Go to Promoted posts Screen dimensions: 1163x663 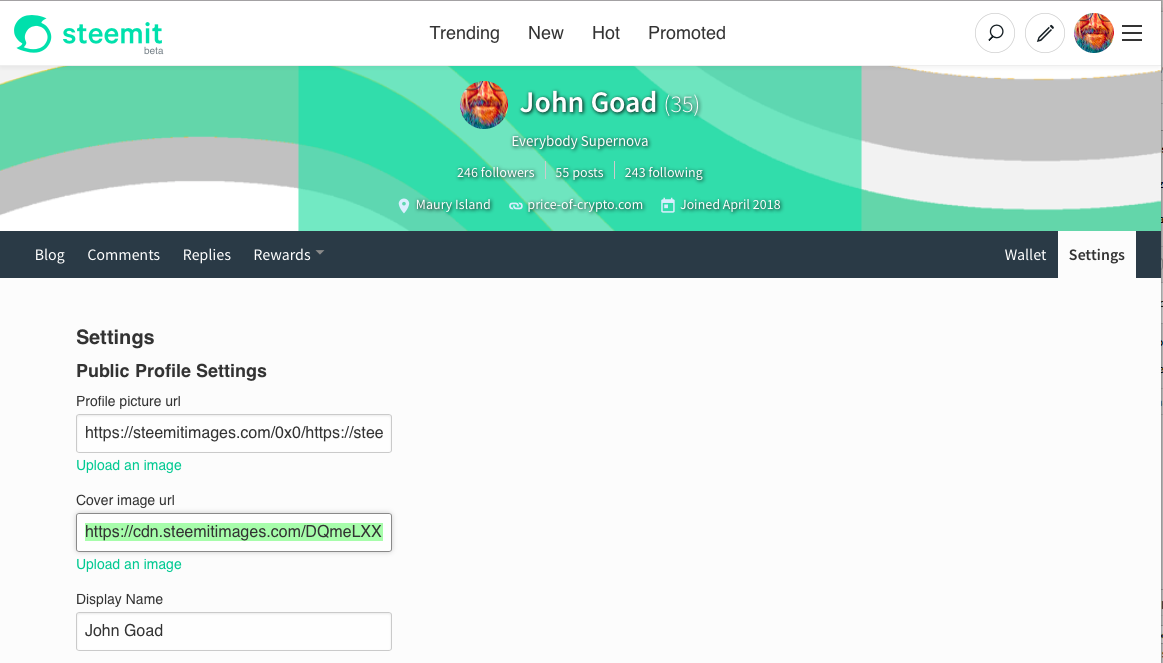687,33
